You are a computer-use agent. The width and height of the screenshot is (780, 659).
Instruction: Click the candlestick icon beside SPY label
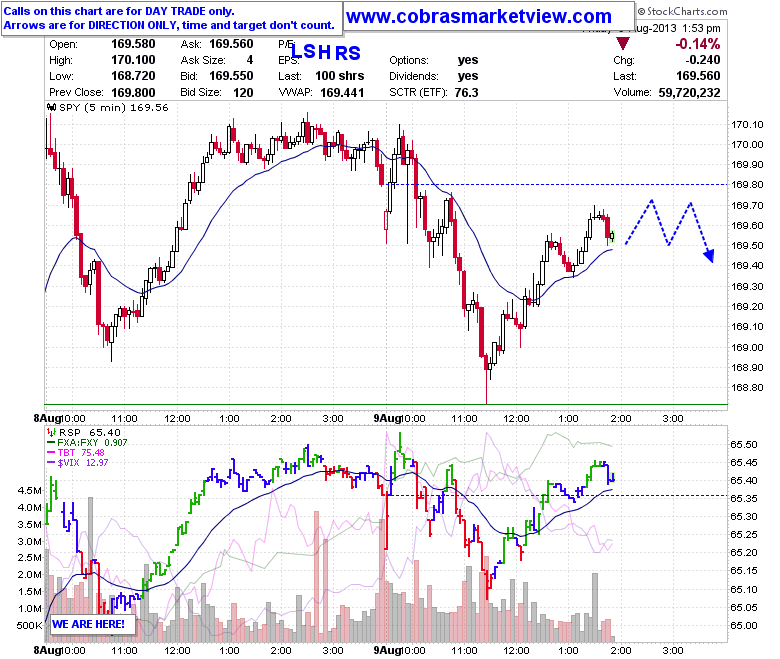coord(52,107)
